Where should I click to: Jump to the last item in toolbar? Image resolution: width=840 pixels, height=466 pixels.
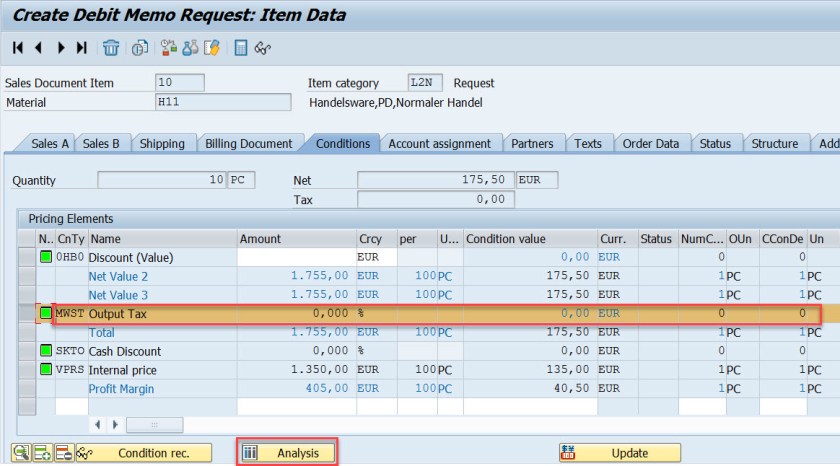(82, 47)
